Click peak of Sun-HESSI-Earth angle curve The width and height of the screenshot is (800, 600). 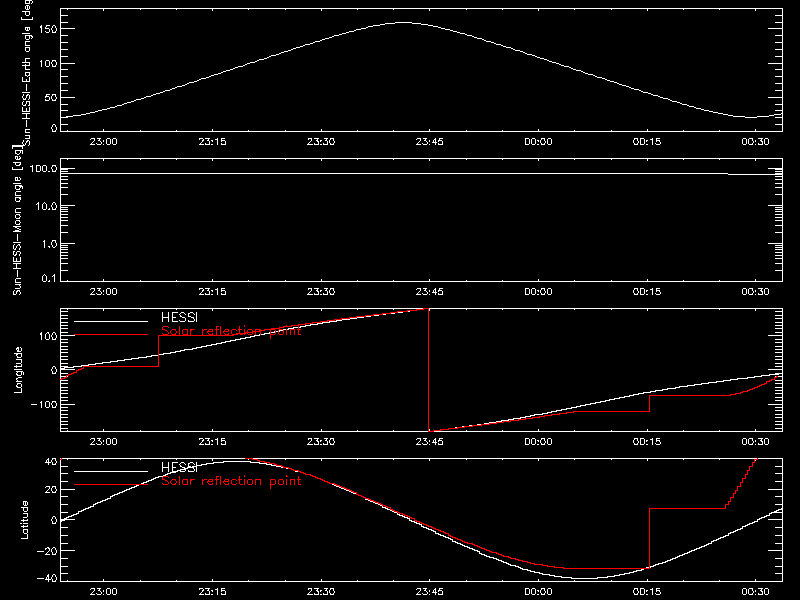click(x=403, y=22)
